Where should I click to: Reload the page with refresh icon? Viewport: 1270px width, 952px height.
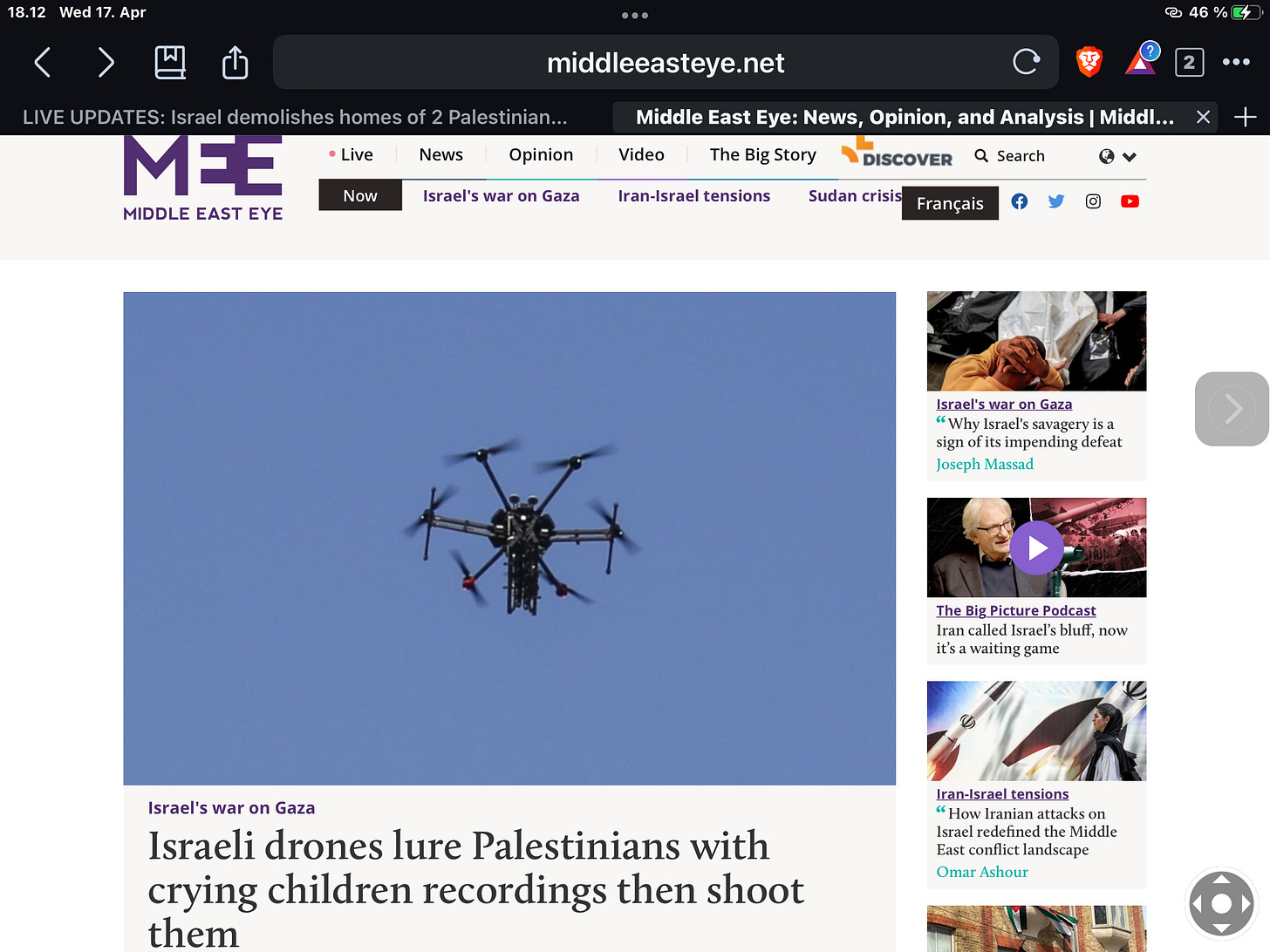[x=1027, y=62]
